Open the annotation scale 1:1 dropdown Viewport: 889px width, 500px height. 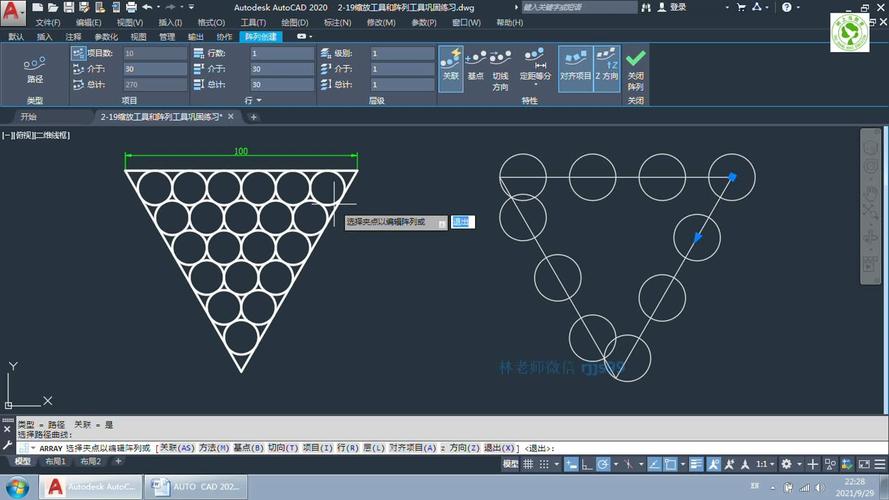[765, 464]
